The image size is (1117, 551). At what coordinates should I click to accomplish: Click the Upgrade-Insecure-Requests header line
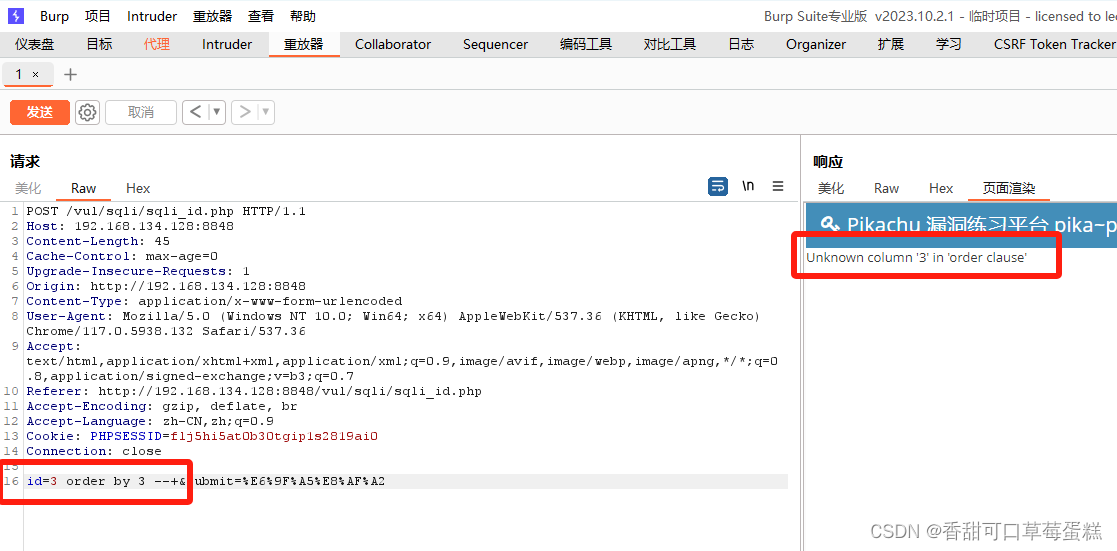point(137,271)
